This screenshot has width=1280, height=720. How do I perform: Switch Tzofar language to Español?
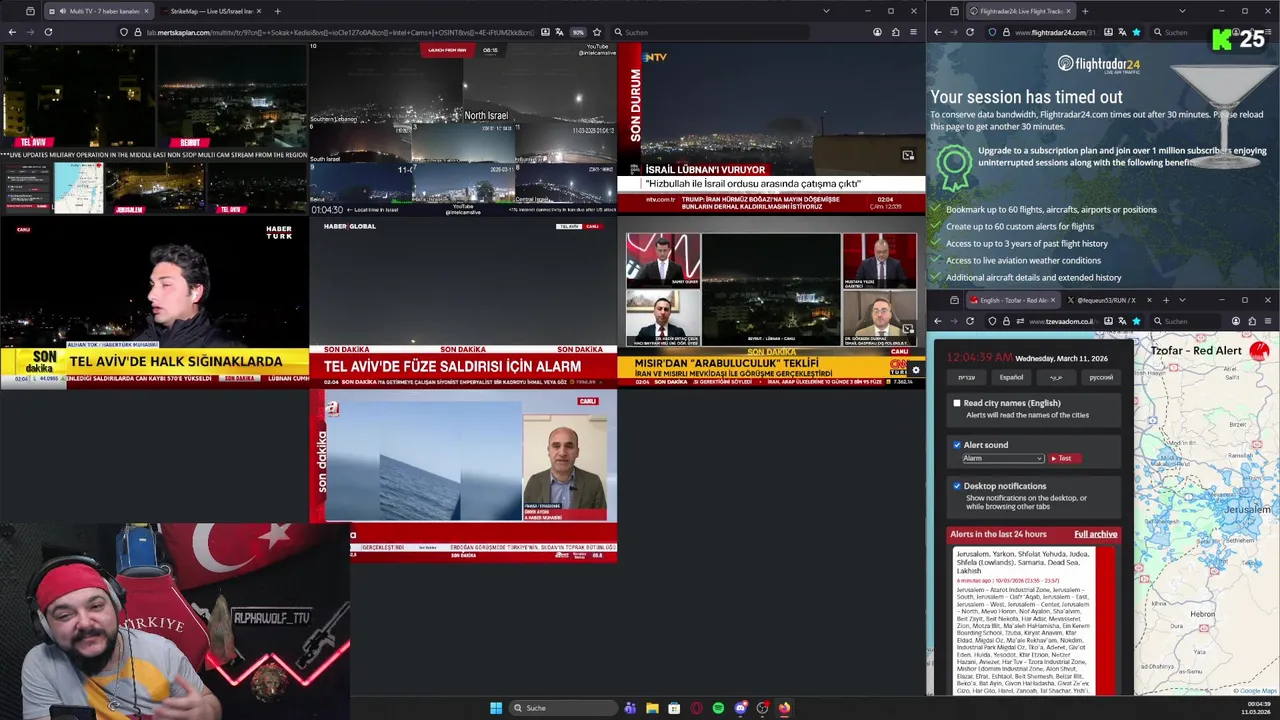(x=1011, y=377)
